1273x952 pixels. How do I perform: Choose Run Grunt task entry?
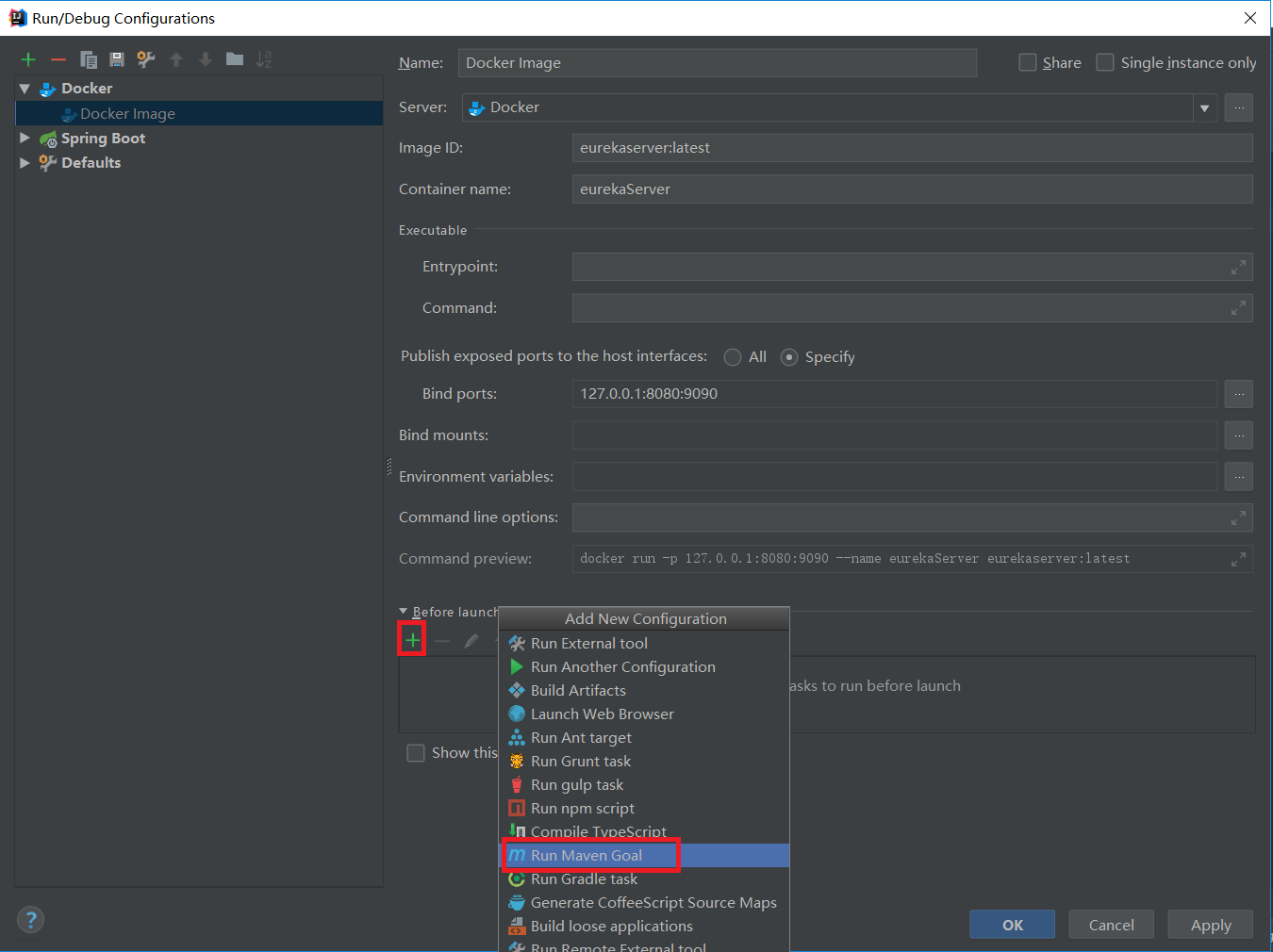(x=644, y=761)
